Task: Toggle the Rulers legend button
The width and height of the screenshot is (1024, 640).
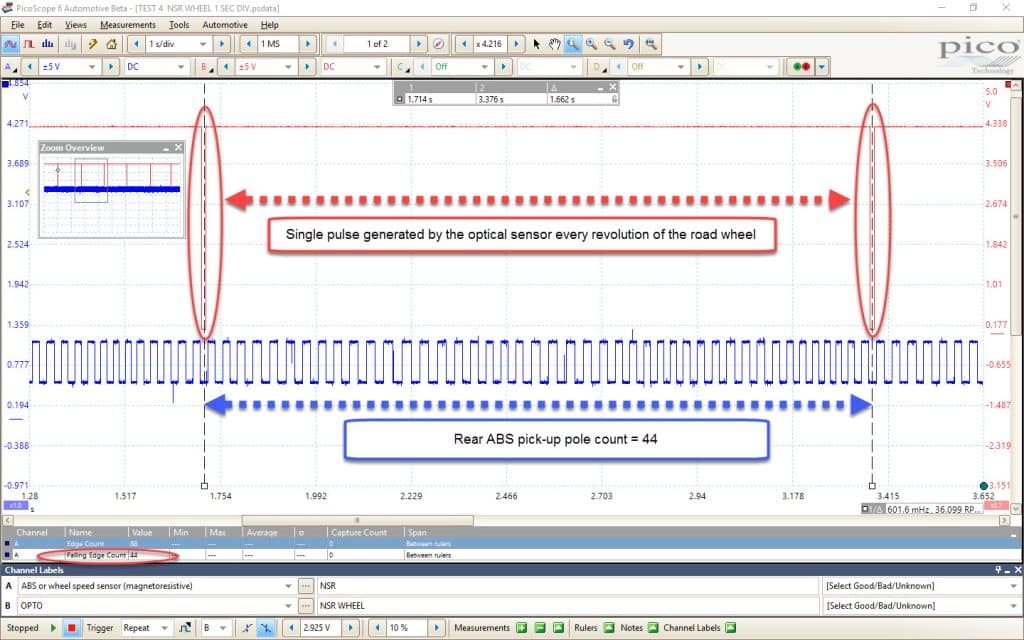Action: [x=609, y=628]
